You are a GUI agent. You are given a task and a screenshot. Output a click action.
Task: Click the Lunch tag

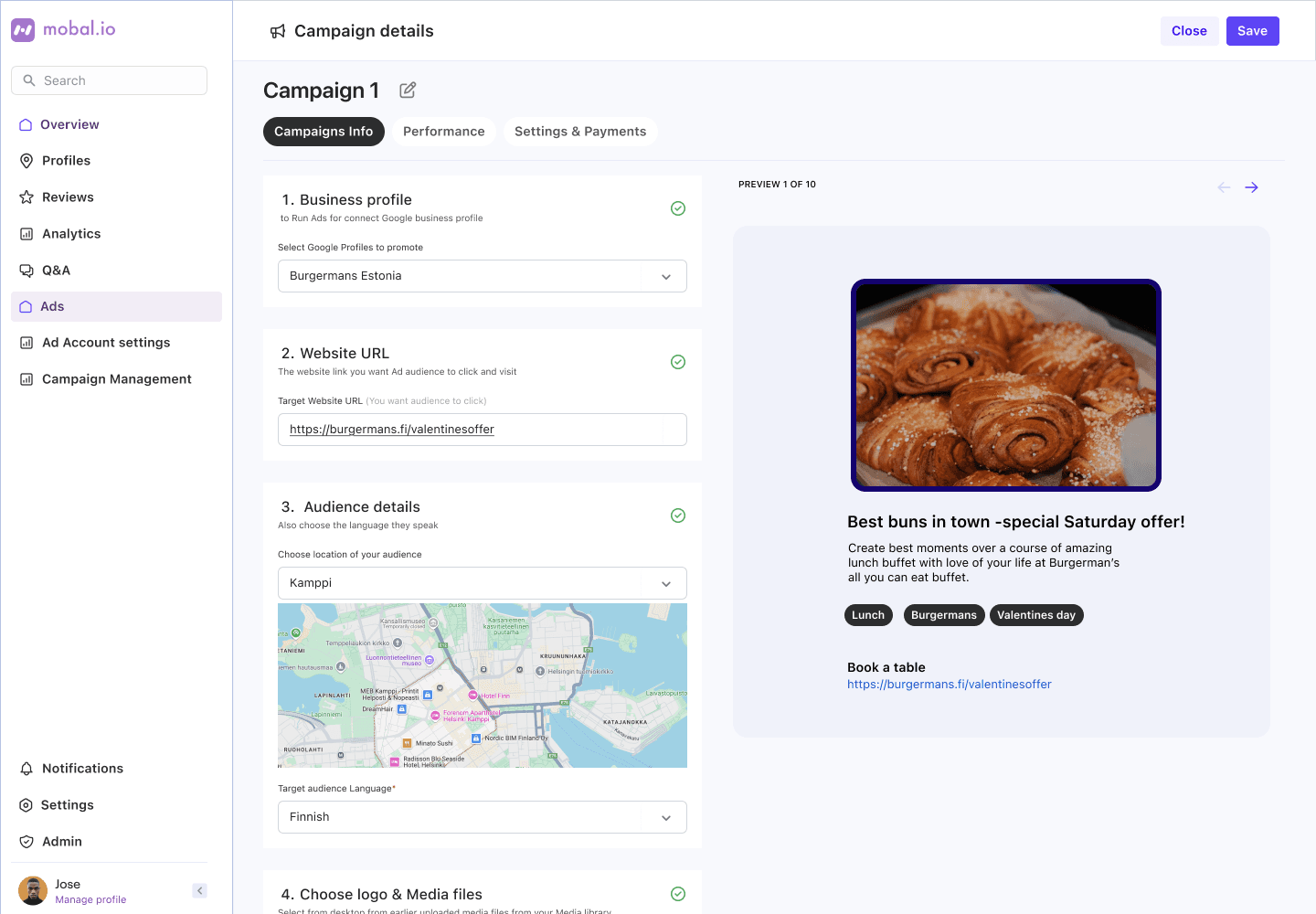pos(868,615)
